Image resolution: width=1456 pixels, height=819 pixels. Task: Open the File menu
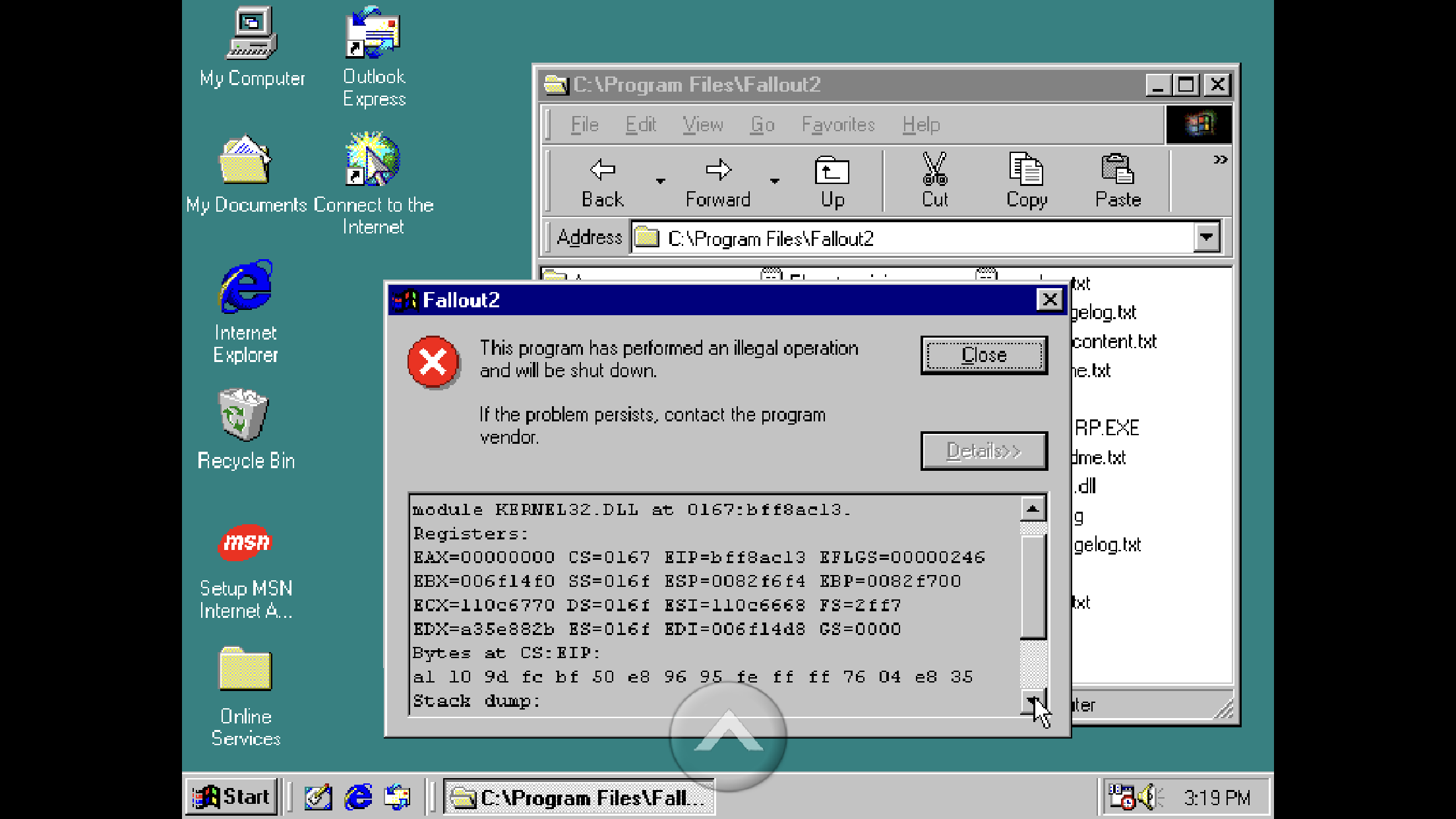584,125
